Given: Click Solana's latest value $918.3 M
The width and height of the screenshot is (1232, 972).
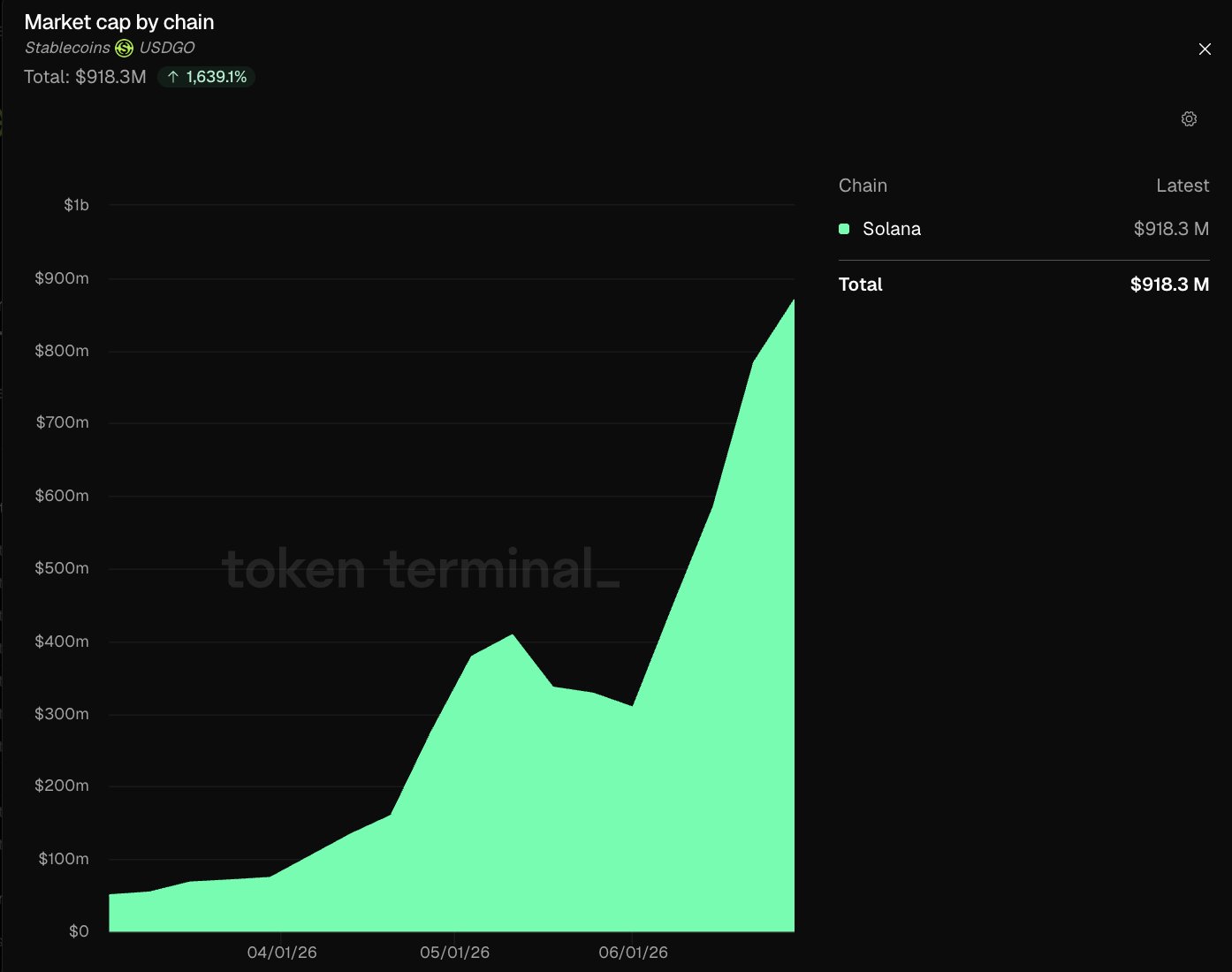Looking at the screenshot, I should click(x=1171, y=229).
